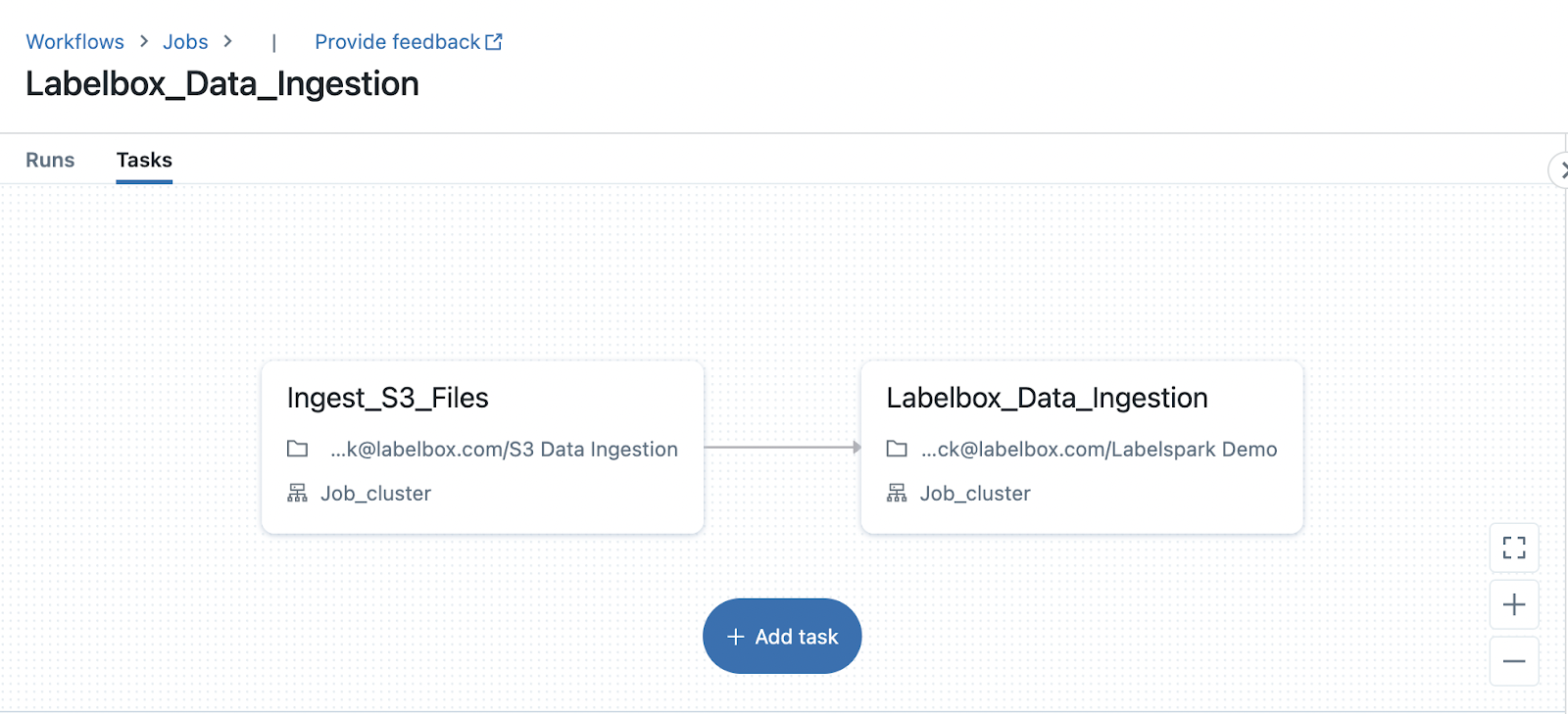Click the fit-to-screen icon on the canvas

click(x=1513, y=547)
